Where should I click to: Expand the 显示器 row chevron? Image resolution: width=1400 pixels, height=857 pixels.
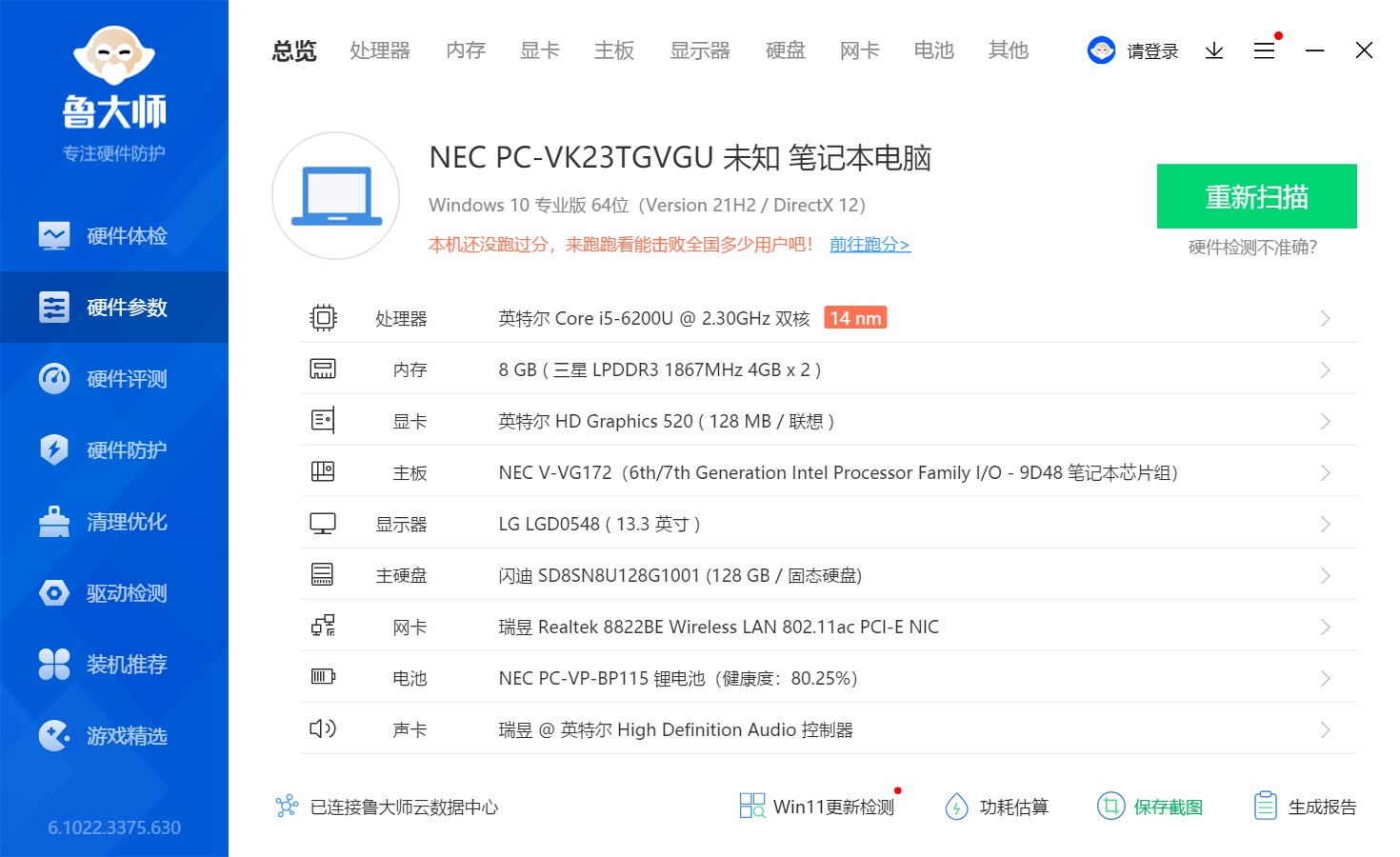[1325, 524]
